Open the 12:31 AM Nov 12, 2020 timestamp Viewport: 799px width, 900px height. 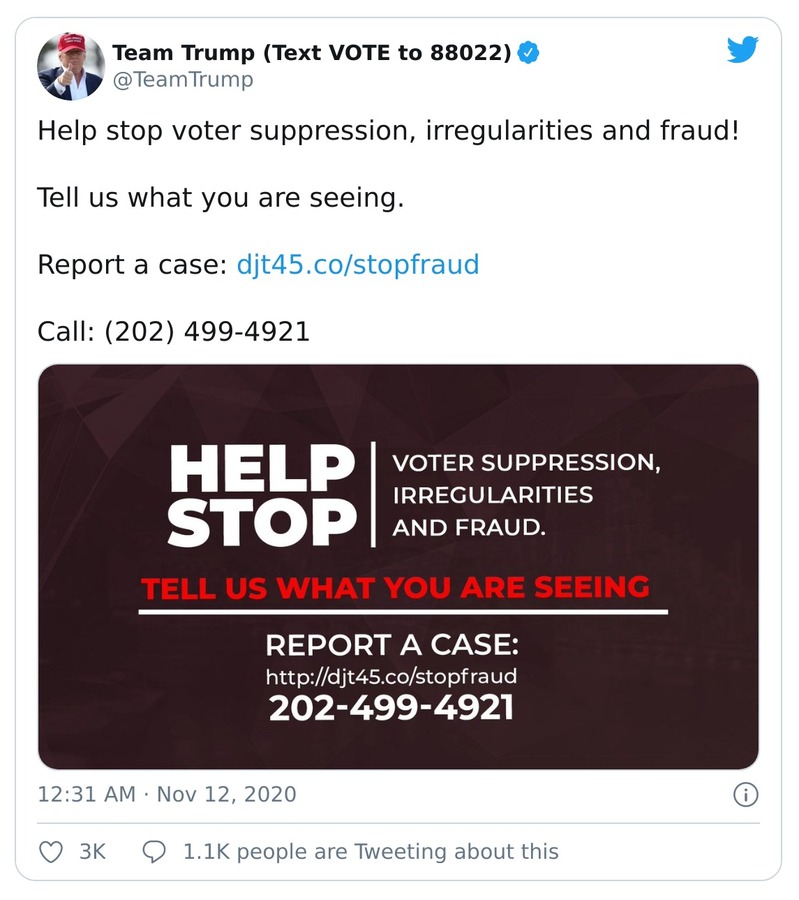point(167,794)
